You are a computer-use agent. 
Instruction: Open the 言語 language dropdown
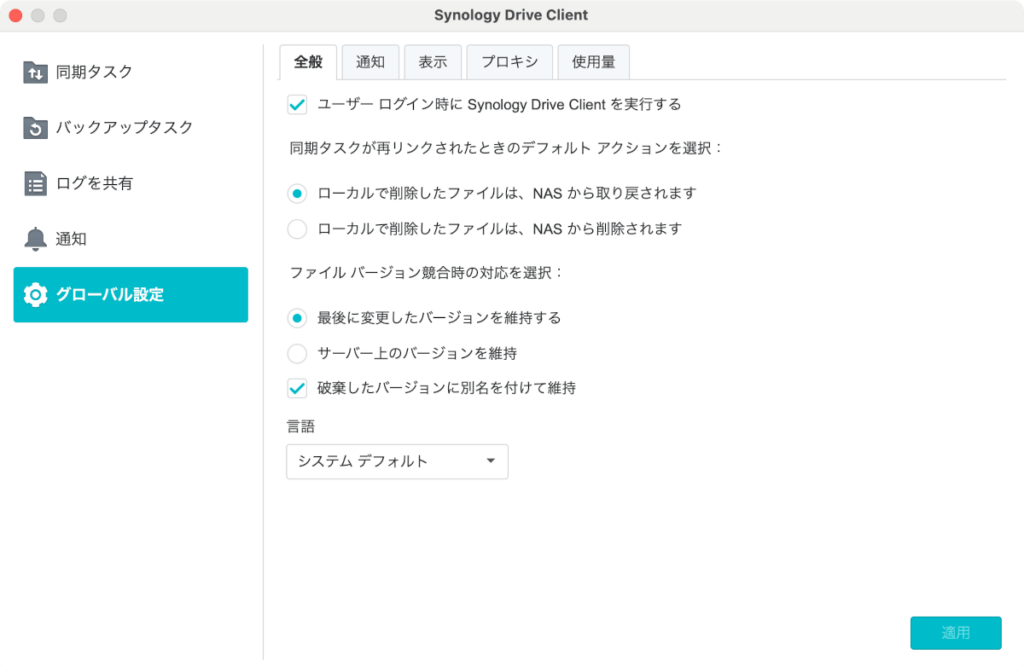397,462
